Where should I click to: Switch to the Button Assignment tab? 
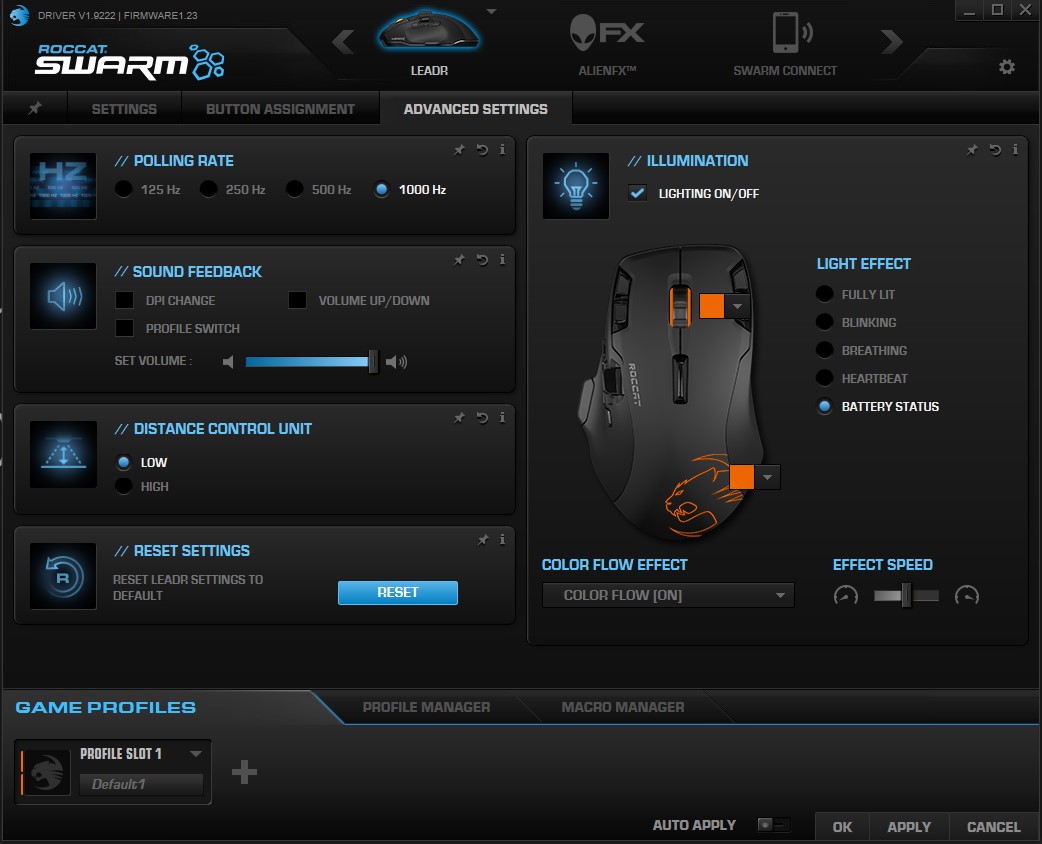[280, 109]
